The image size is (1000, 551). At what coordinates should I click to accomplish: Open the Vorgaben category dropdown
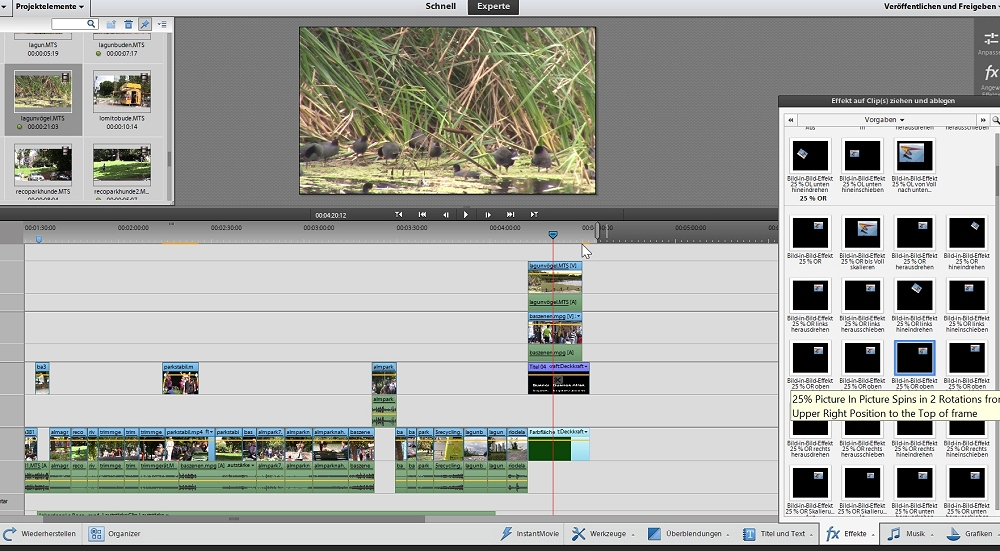(x=884, y=119)
